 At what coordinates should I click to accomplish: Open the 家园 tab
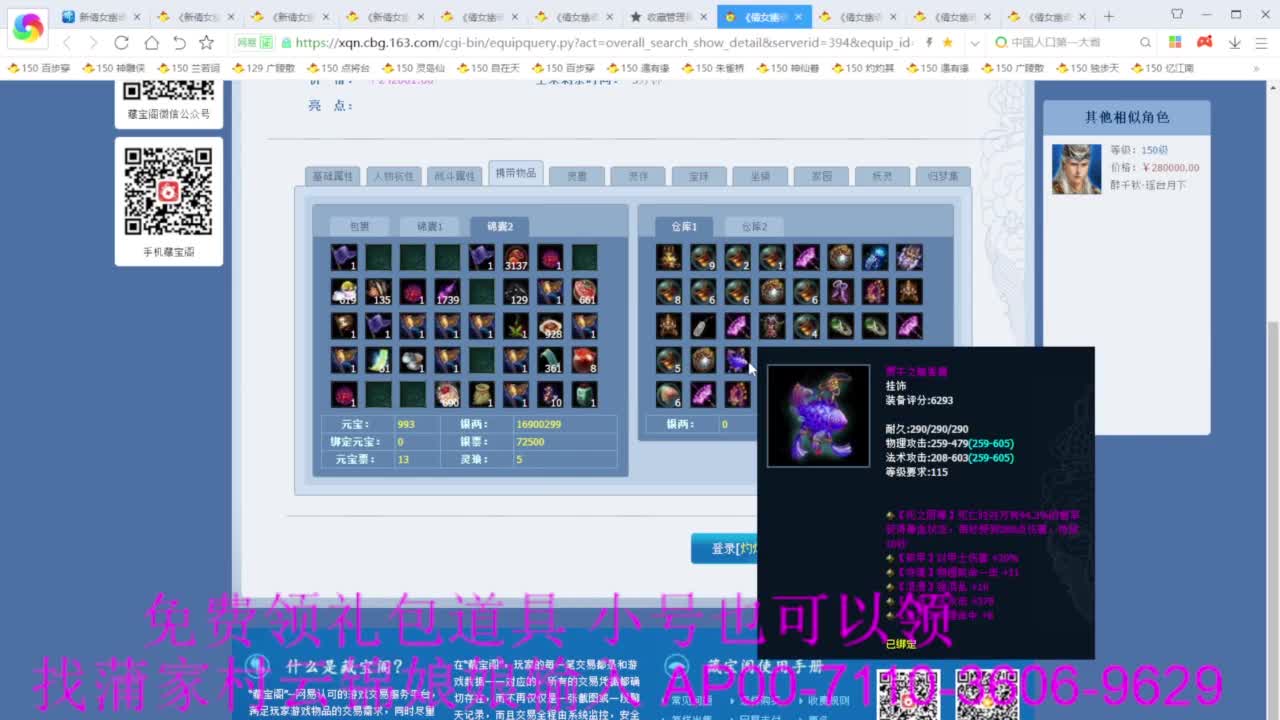point(821,176)
